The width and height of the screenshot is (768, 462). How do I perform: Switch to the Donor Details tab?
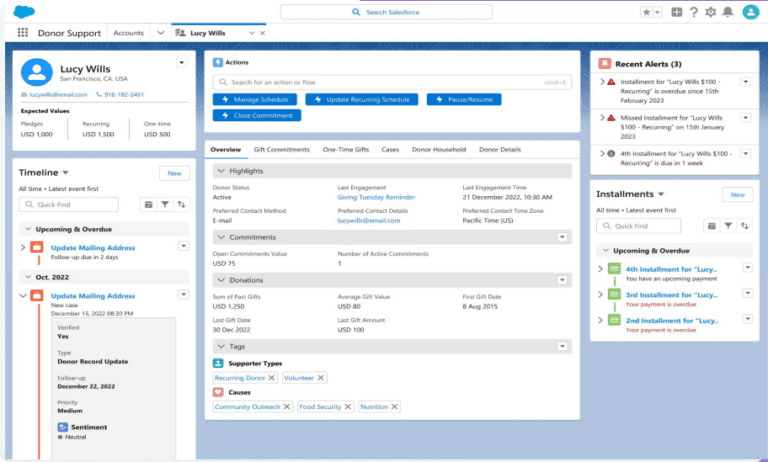coord(500,149)
